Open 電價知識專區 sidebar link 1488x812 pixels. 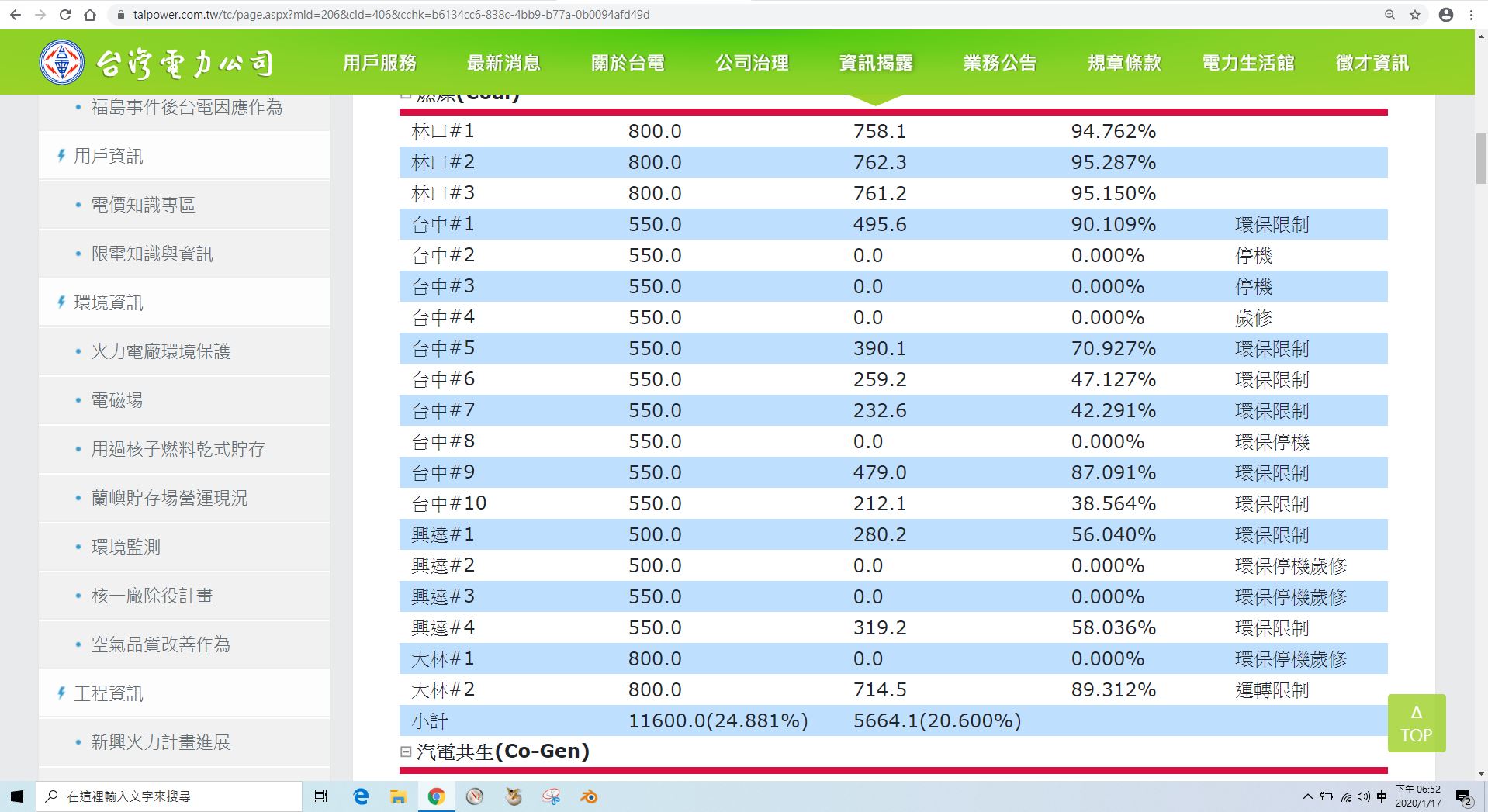pyautogui.click(x=143, y=205)
